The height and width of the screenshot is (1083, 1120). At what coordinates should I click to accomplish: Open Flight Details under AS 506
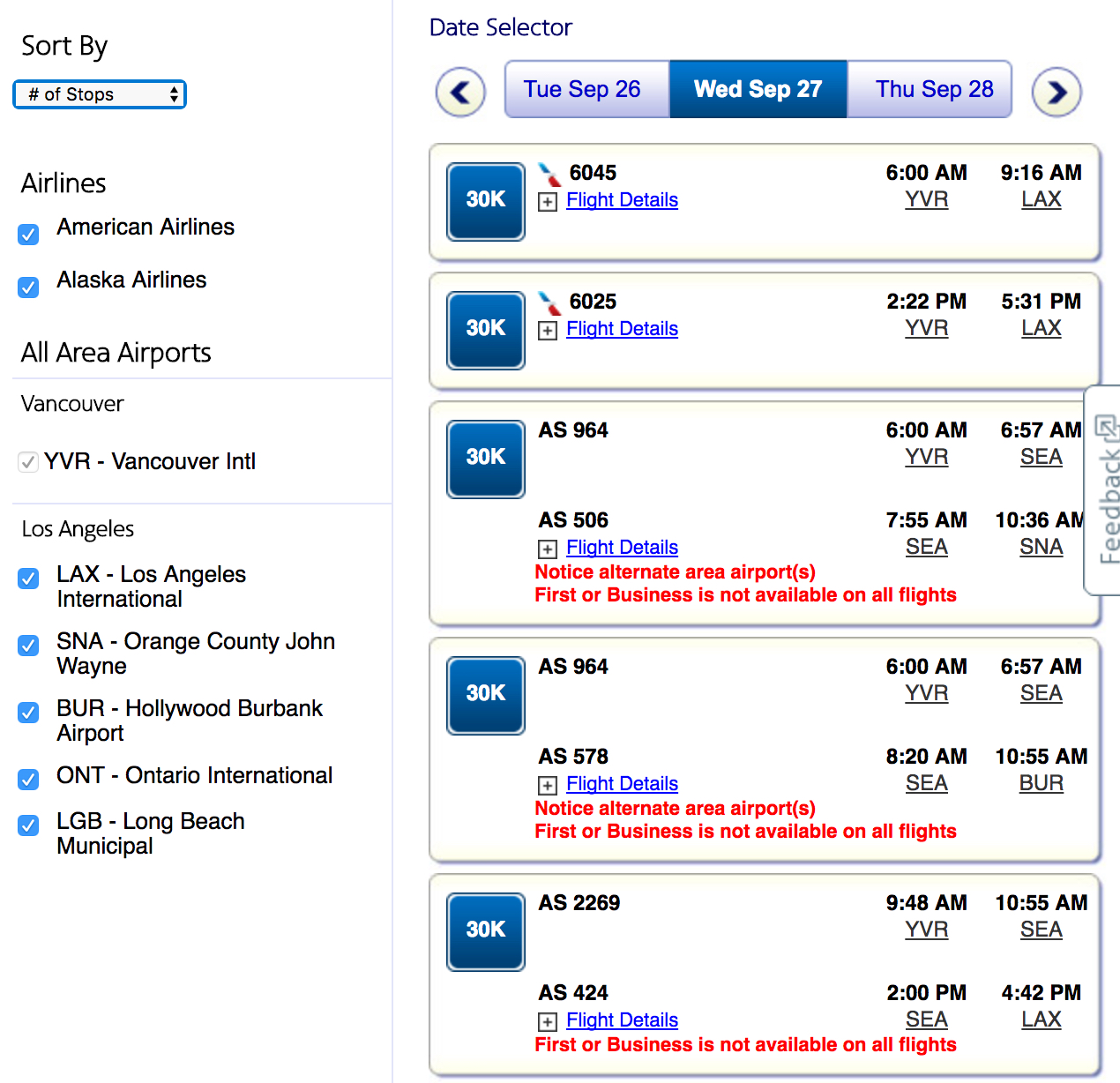pyautogui.click(x=622, y=548)
